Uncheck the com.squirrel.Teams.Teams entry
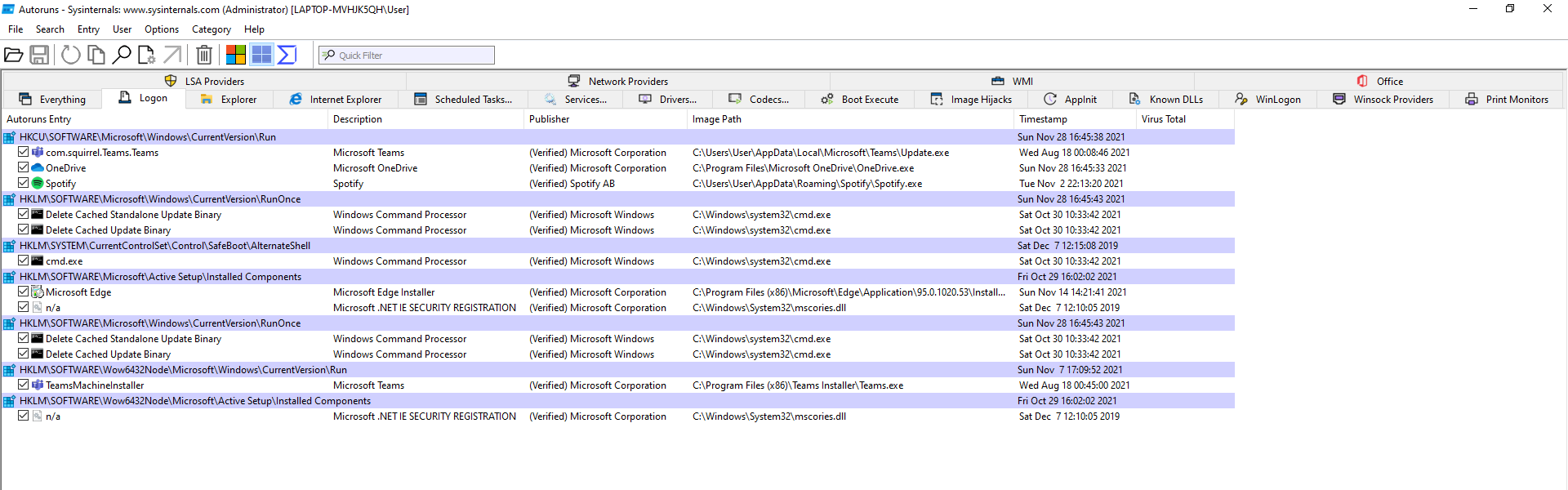This screenshot has width=1568, height=490. point(24,152)
